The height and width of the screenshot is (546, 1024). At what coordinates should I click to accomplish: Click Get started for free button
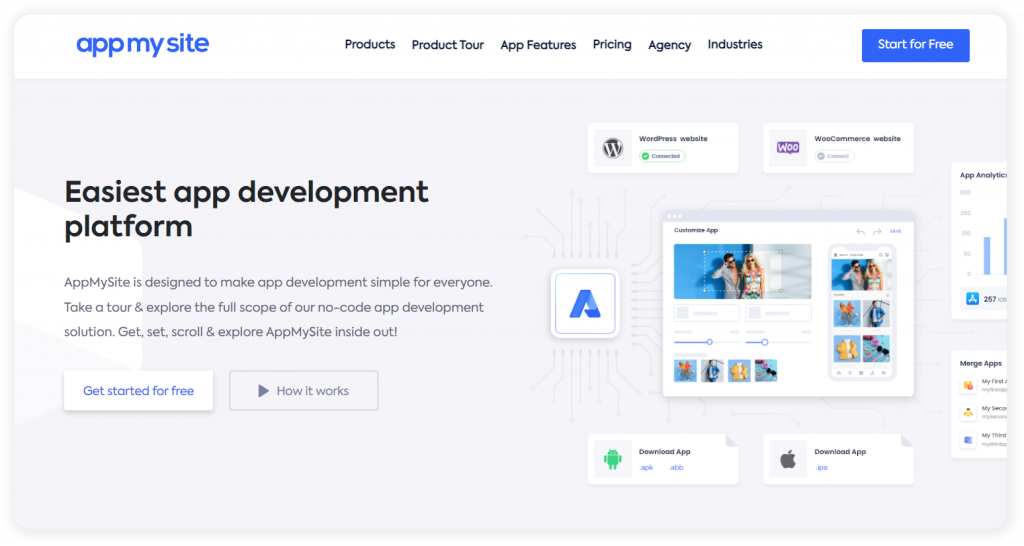pos(138,391)
